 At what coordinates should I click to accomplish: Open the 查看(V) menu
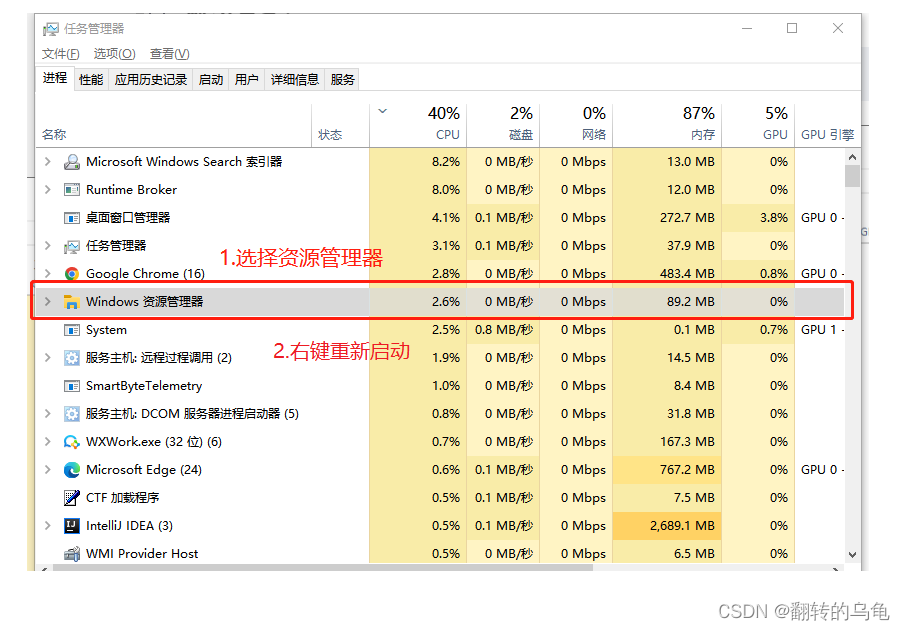(170, 54)
